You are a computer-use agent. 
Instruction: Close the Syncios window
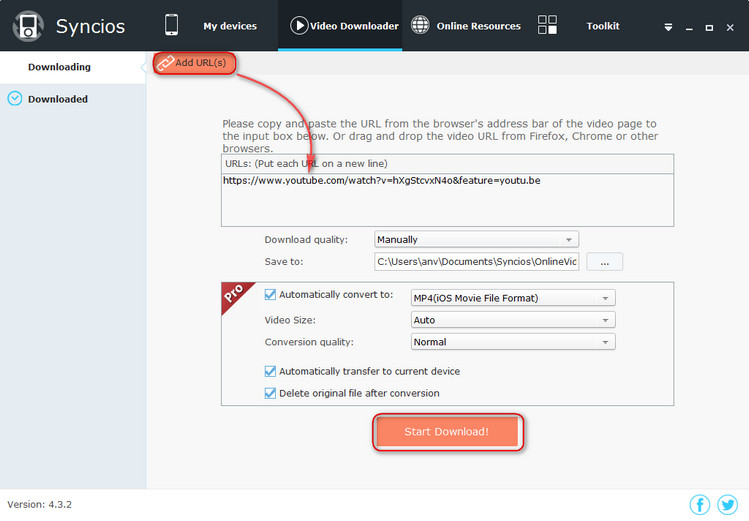(730, 28)
